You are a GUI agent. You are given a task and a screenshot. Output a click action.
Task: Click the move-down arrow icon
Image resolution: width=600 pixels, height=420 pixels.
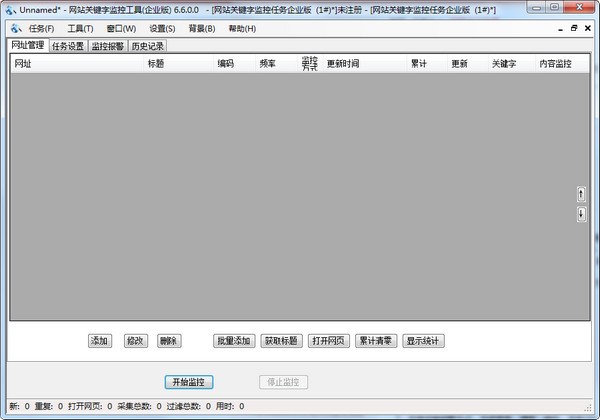[x=581, y=214]
